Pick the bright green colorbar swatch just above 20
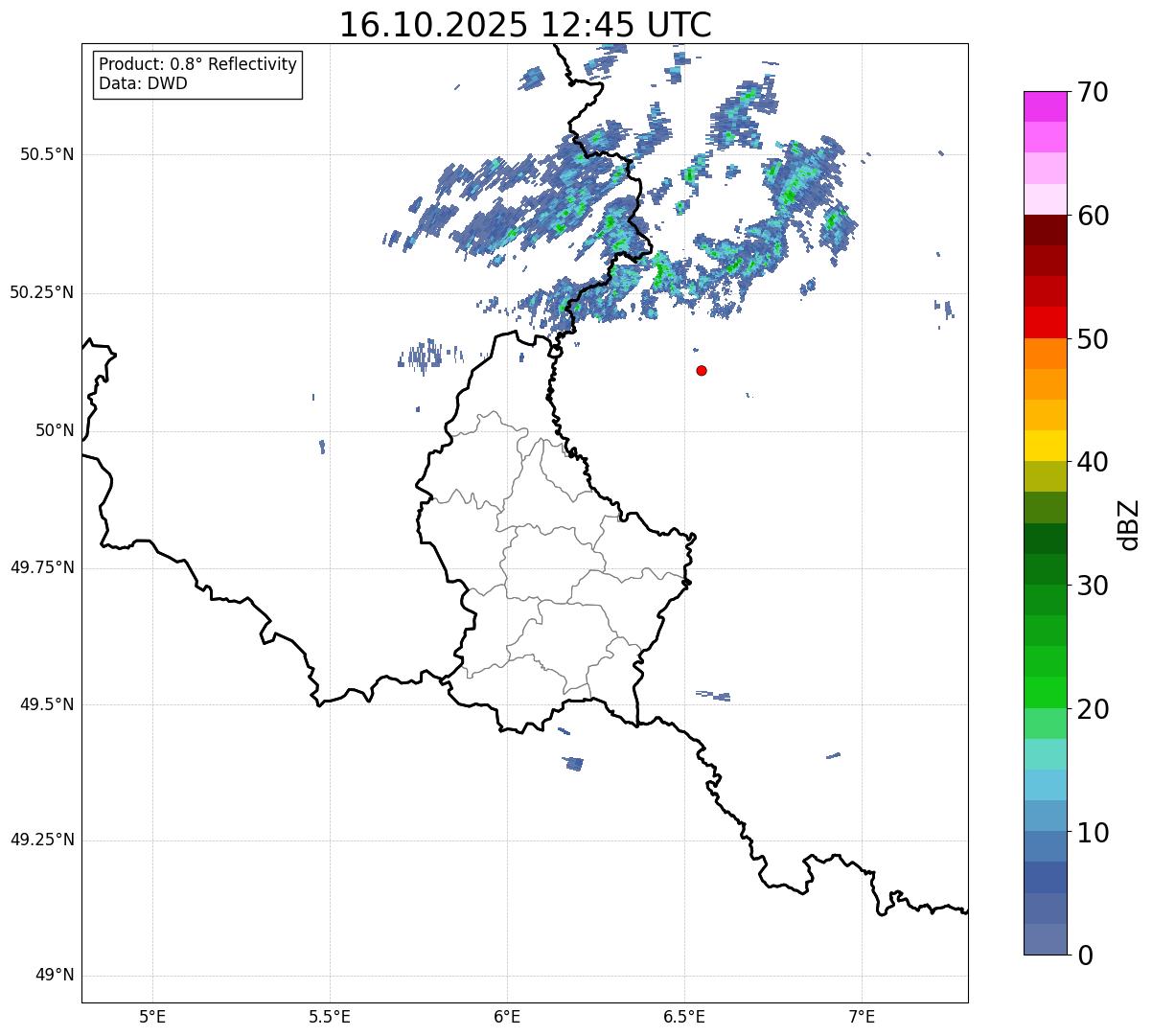Image resolution: width=1152 pixels, height=1036 pixels. (1046, 693)
